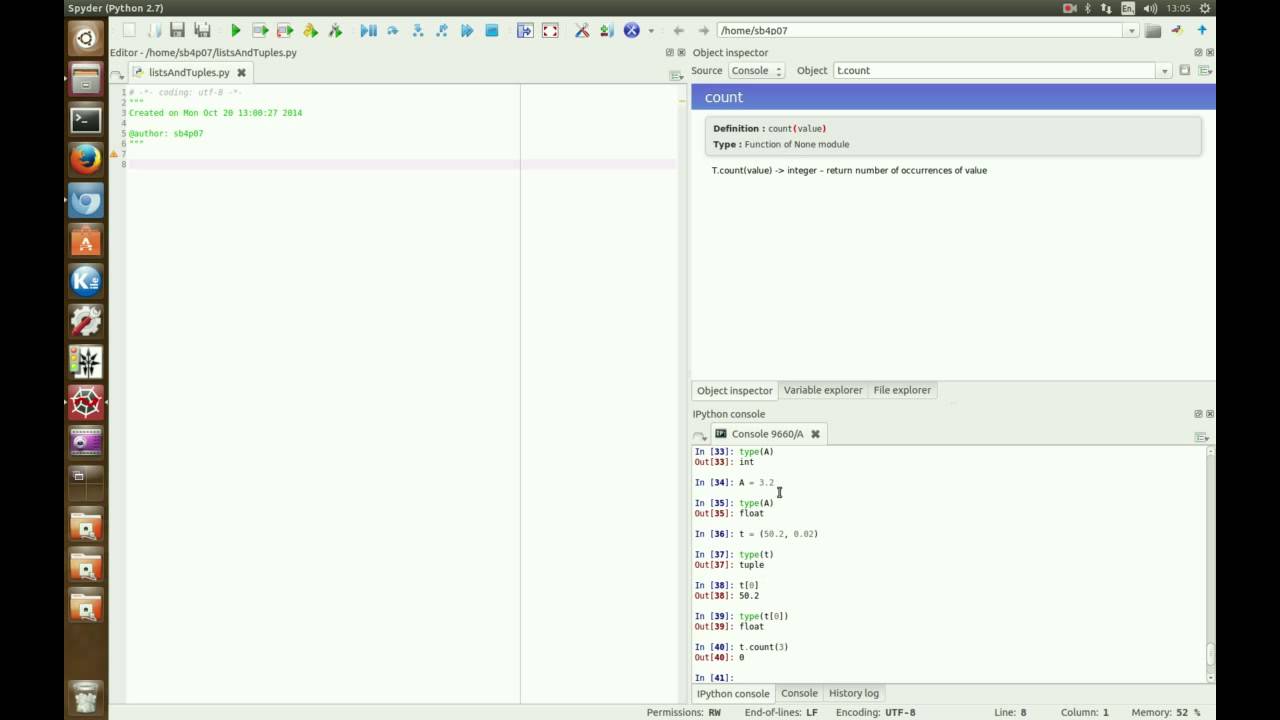
Task: Save the current file via toolbar
Action: point(177,31)
